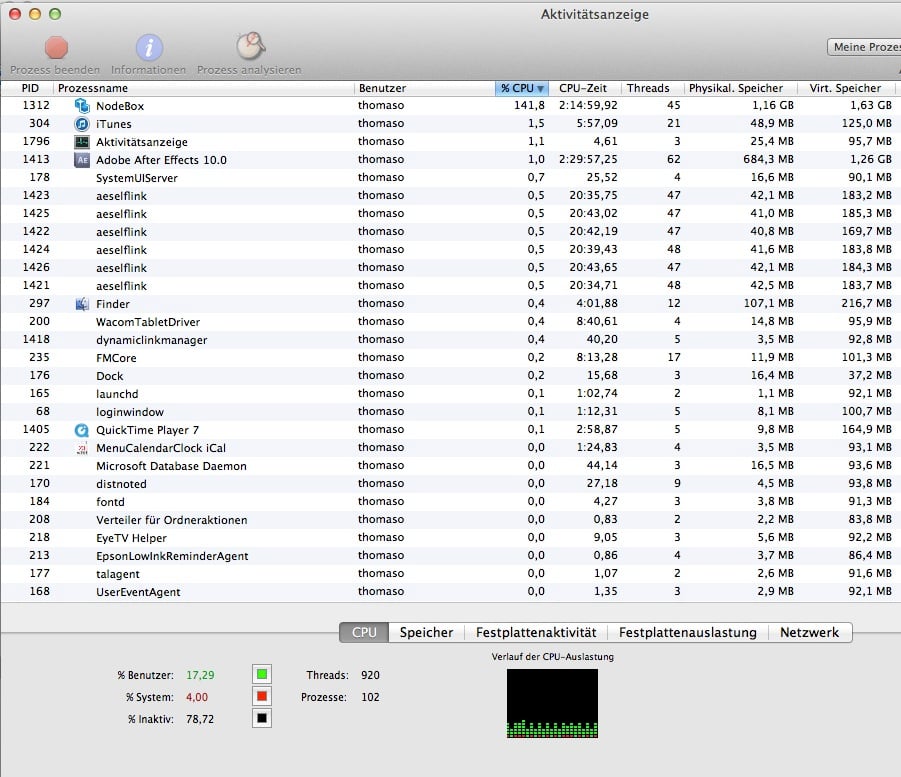Click iTunes CPU time 5:57,09
The image size is (901, 777).
(597, 123)
